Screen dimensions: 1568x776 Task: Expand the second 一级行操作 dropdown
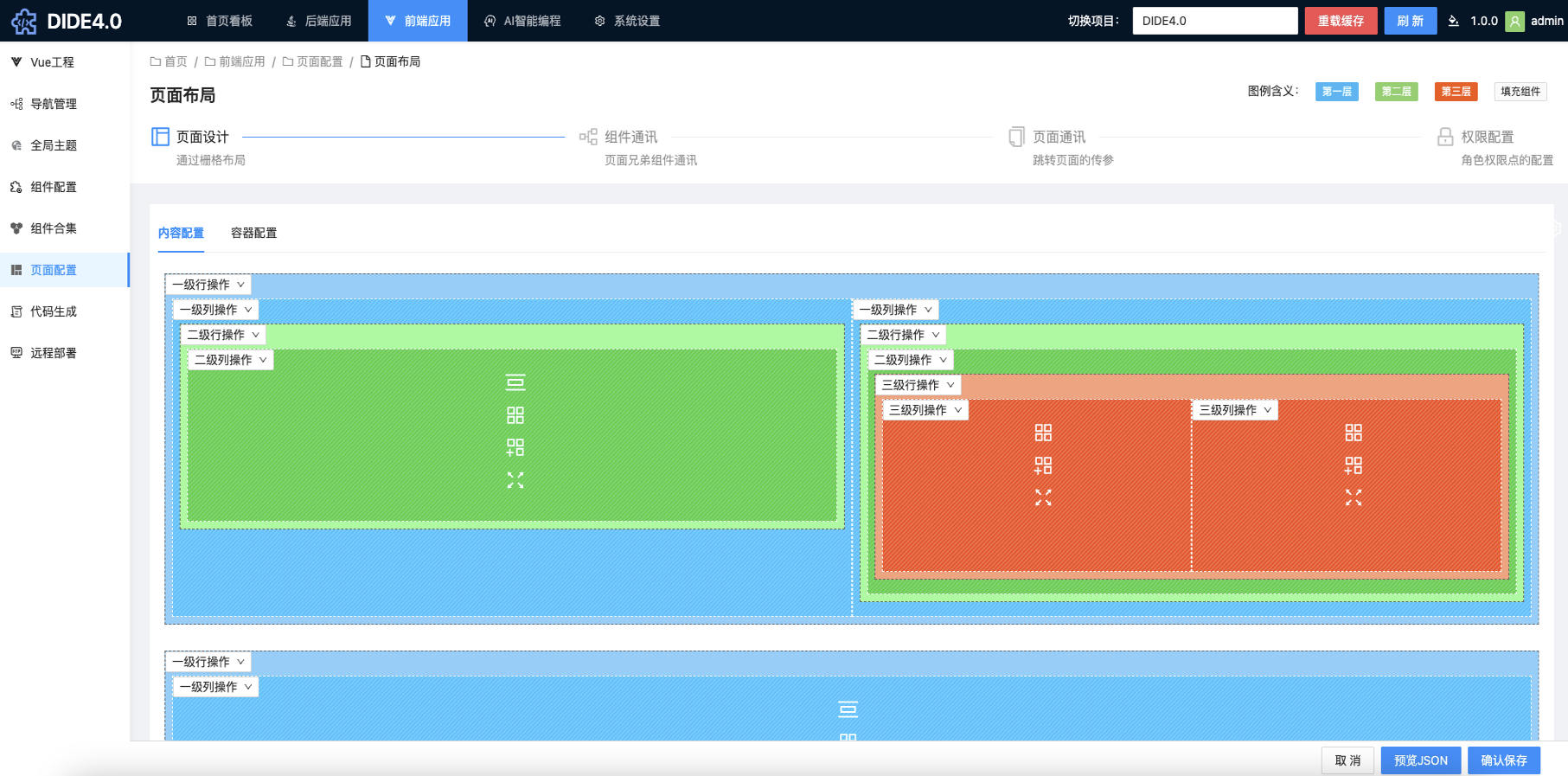(208, 662)
